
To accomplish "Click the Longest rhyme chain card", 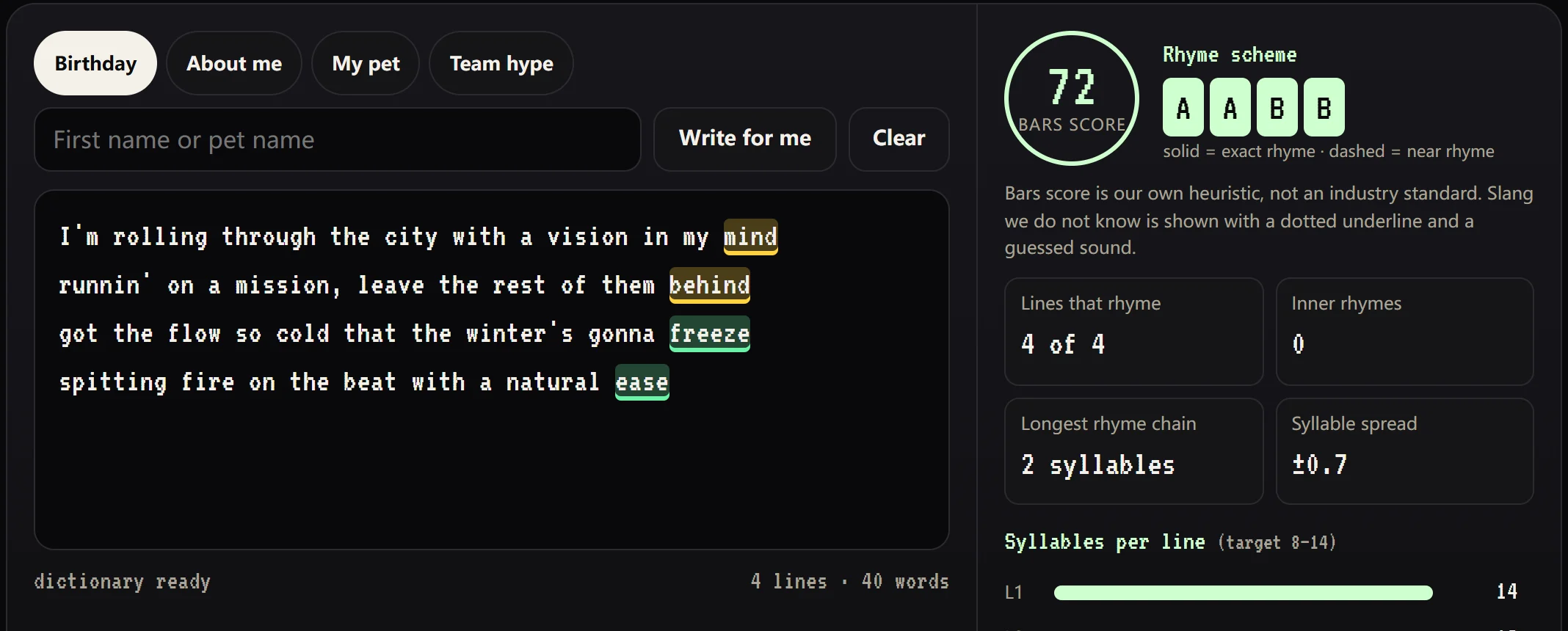I will tap(1133, 451).
